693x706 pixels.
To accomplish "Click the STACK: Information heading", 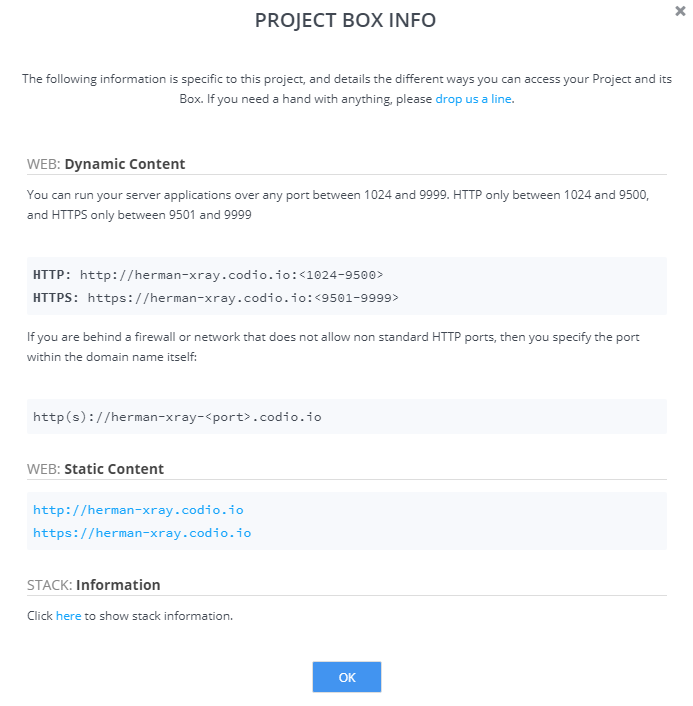I will tap(94, 585).
